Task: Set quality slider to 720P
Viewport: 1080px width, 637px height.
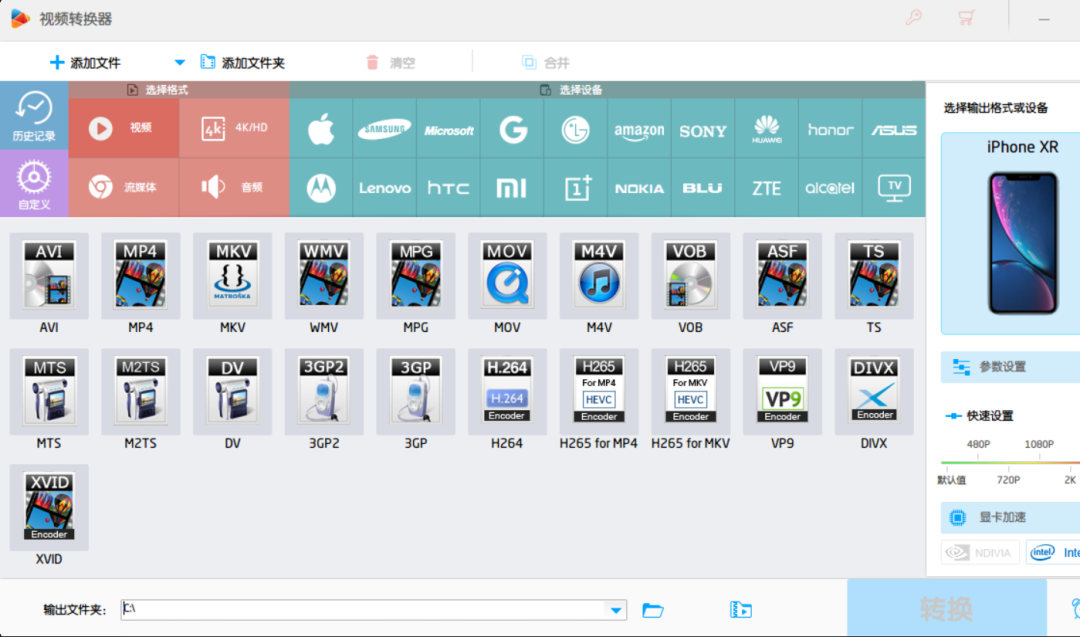Action: [1008, 480]
